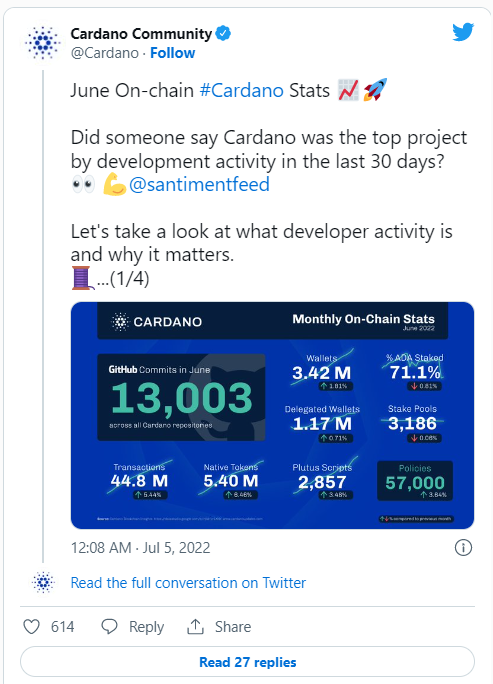Click the Share label
Screen dimensions: 493x684
click(x=233, y=627)
